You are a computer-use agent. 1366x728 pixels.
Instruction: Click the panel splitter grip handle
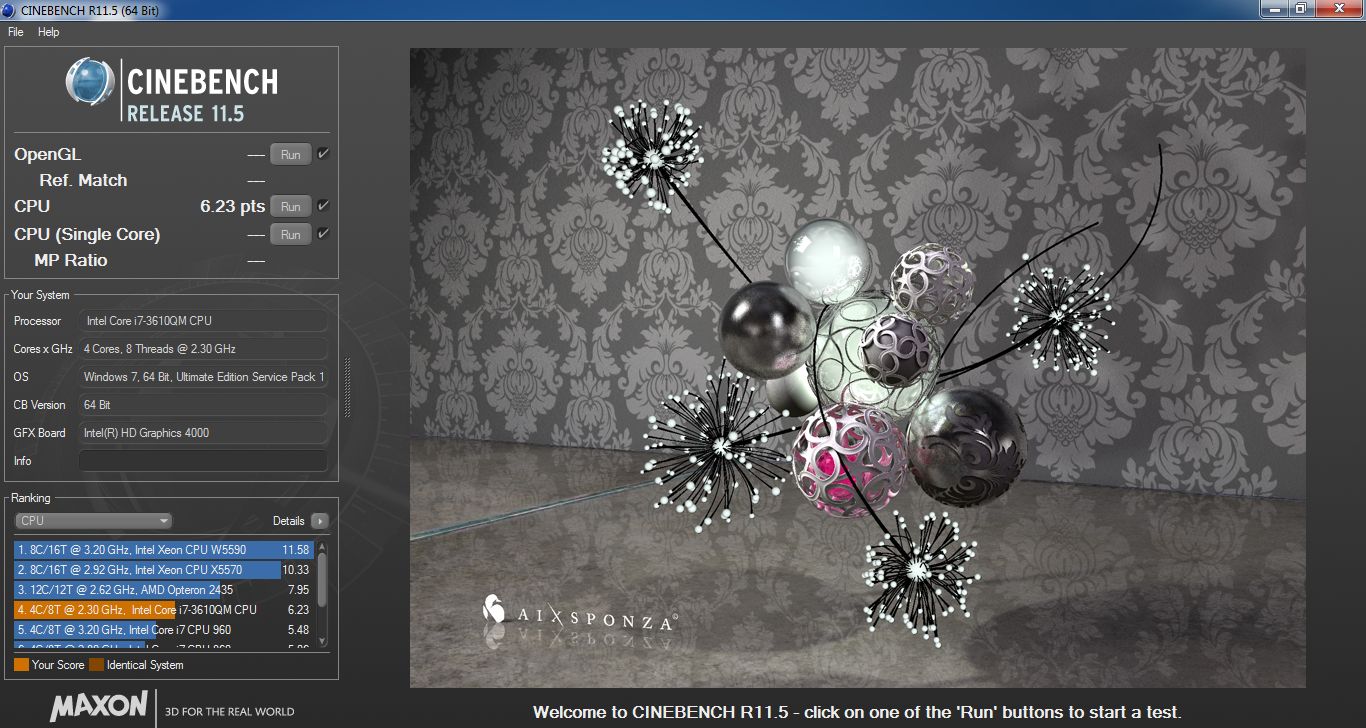point(347,386)
